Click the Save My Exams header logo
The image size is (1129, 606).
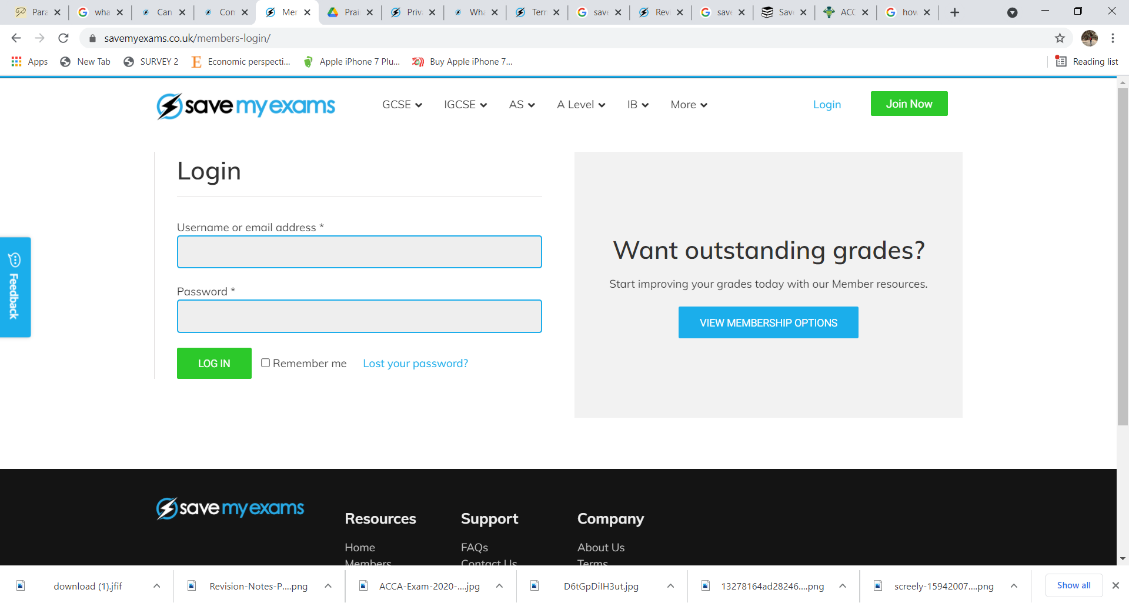click(246, 106)
